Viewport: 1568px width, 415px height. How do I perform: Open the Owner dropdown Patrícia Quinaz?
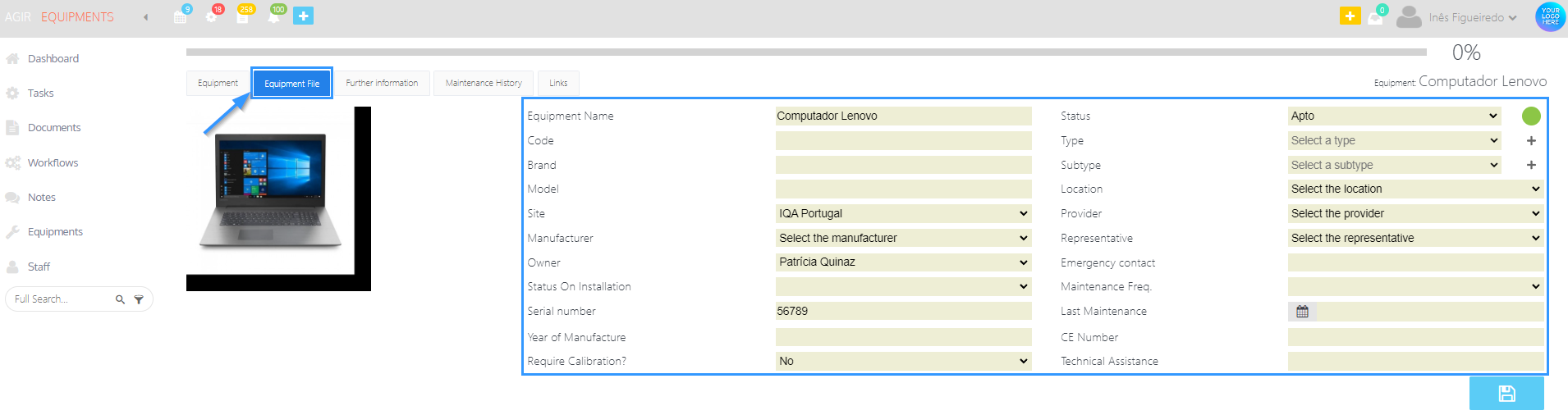pyautogui.click(x=904, y=262)
